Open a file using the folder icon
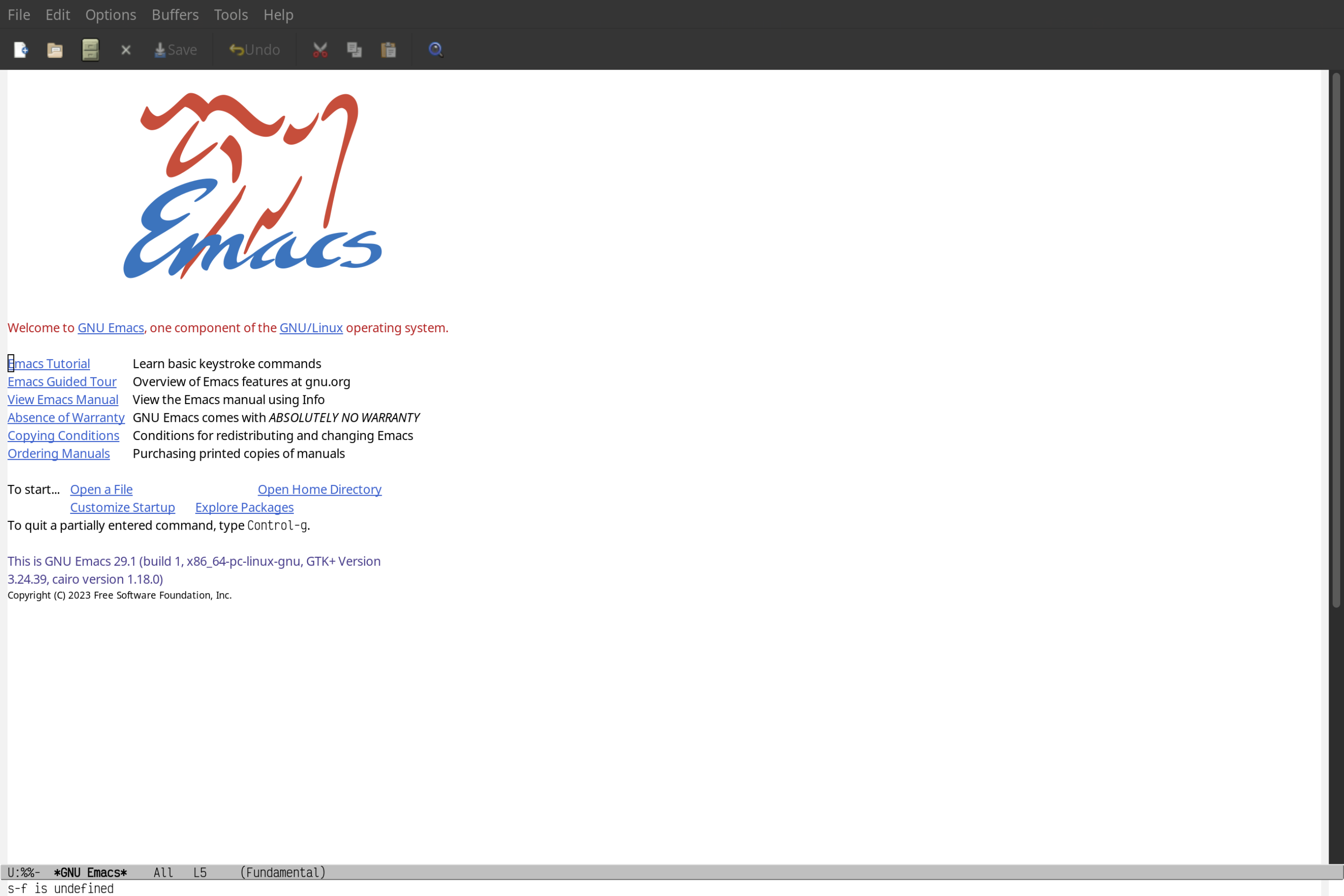The width and height of the screenshot is (1344, 896). point(55,49)
